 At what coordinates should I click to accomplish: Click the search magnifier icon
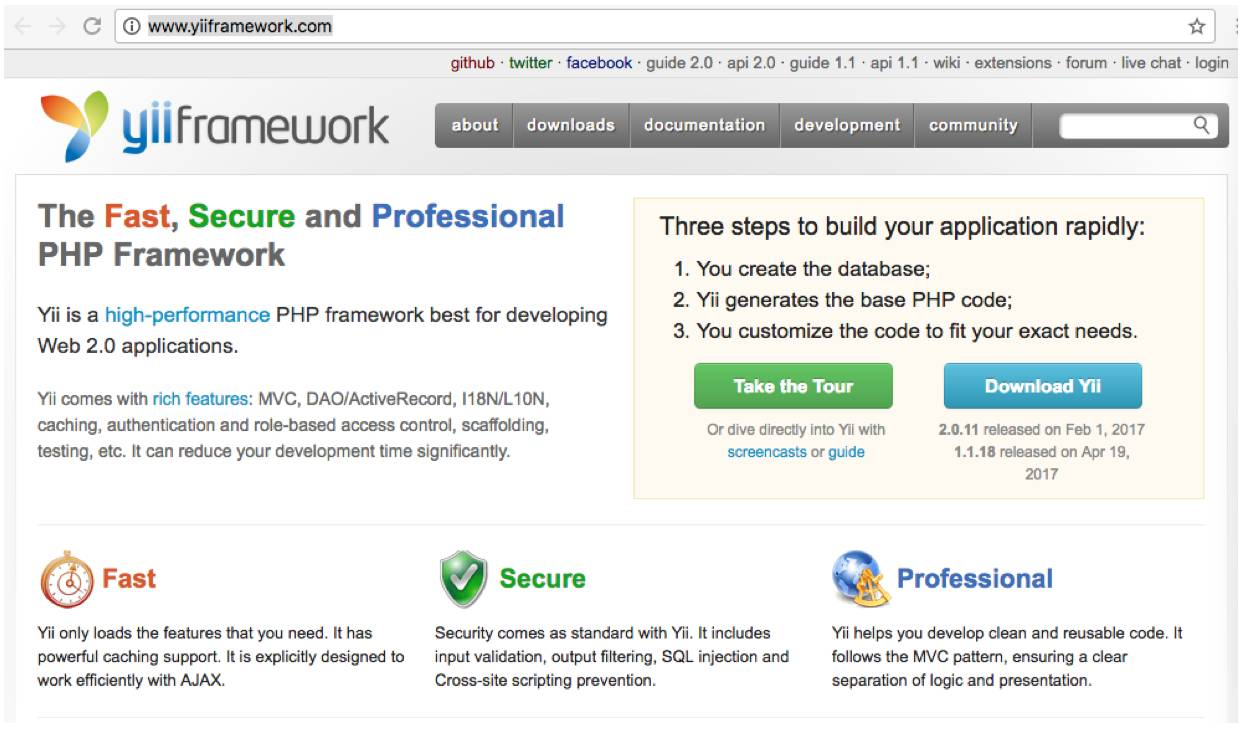click(1202, 125)
